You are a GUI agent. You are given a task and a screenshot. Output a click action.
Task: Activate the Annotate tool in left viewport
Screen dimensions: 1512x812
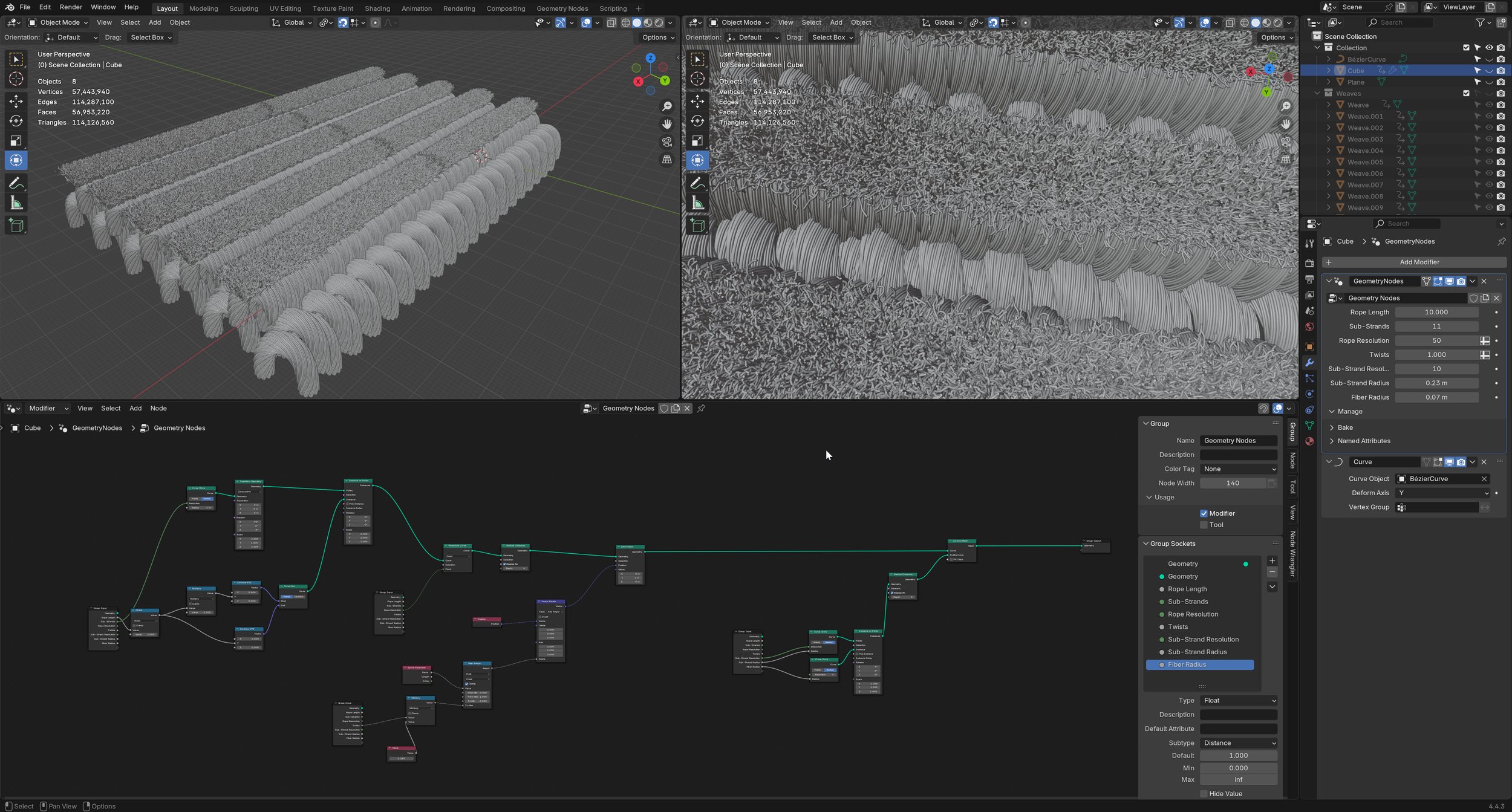pyautogui.click(x=16, y=183)
